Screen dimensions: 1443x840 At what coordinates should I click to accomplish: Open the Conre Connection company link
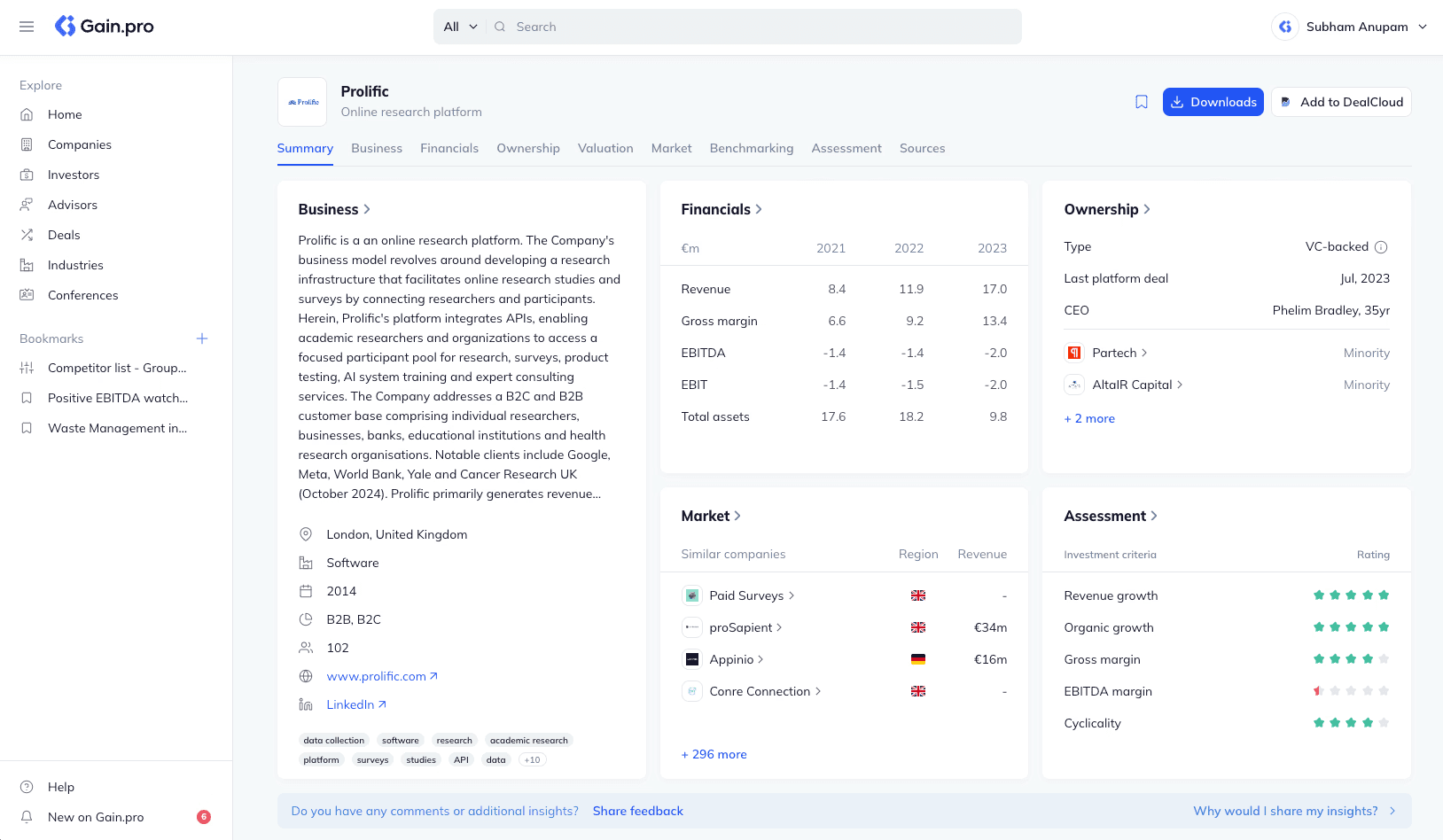(765, 691)
